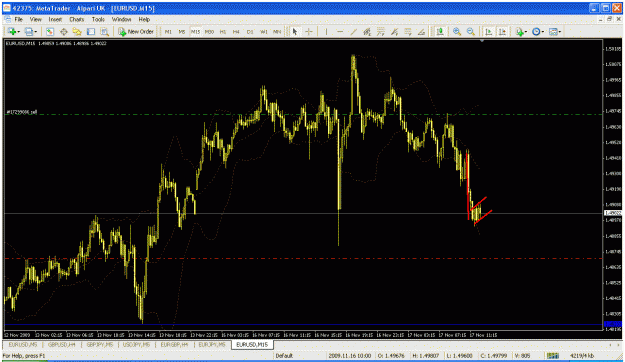
Task: Pick the Equidistant Channel tool
Action: pos(367,31)
